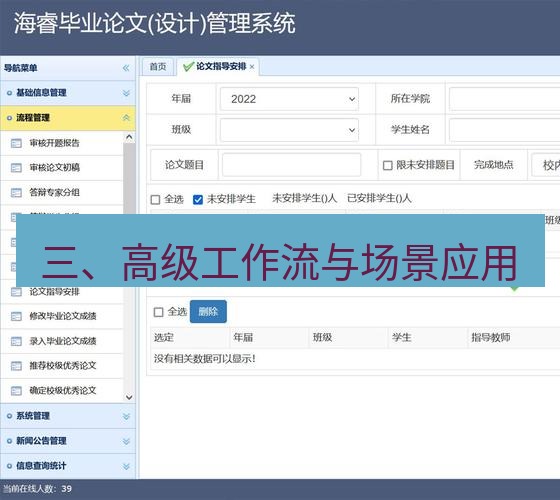560x500 pixels.
Task: Click the bullet icon of 流程管理
Action: coord(9,118)
